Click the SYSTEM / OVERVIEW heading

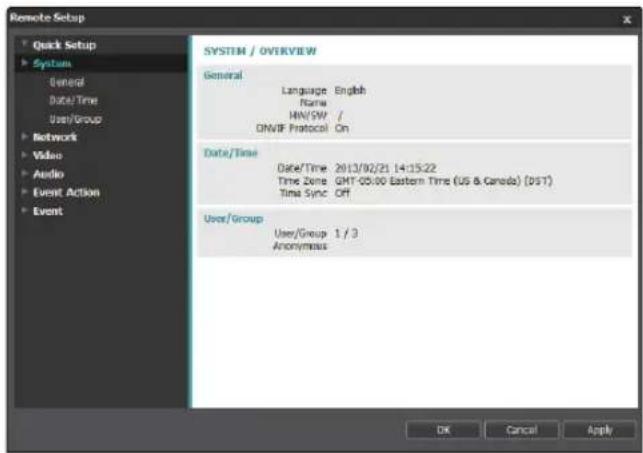pyautogui.click(x=260, y=51)
